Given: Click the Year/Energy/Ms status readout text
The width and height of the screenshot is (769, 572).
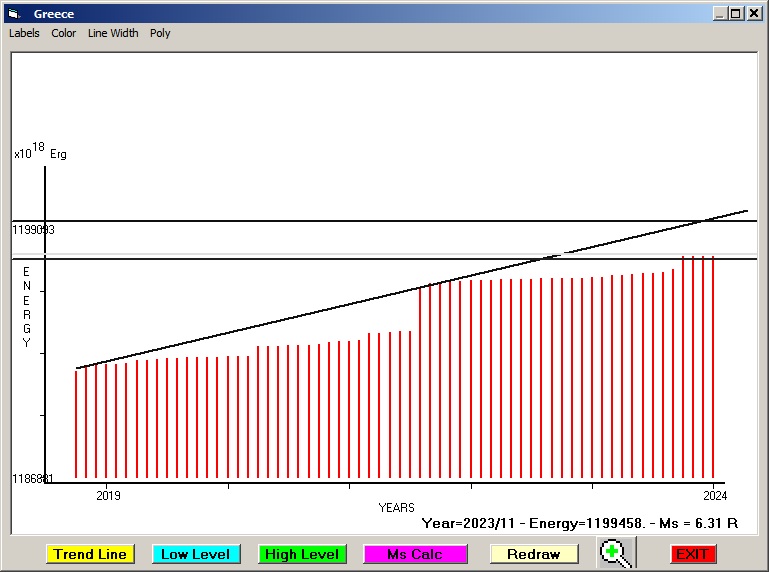Looking at the screenshot, I should 580,523.
